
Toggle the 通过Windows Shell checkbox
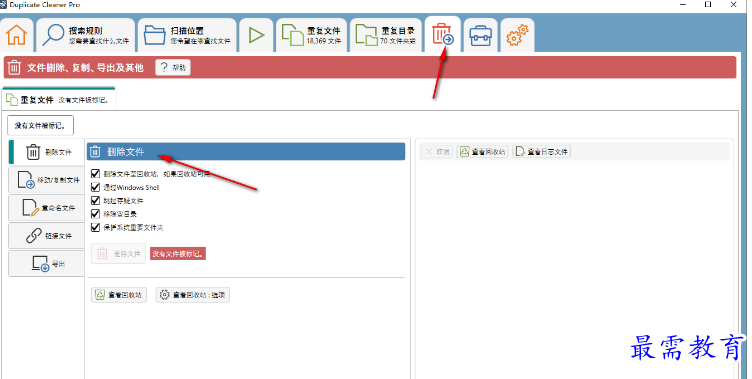pos(95,187)
